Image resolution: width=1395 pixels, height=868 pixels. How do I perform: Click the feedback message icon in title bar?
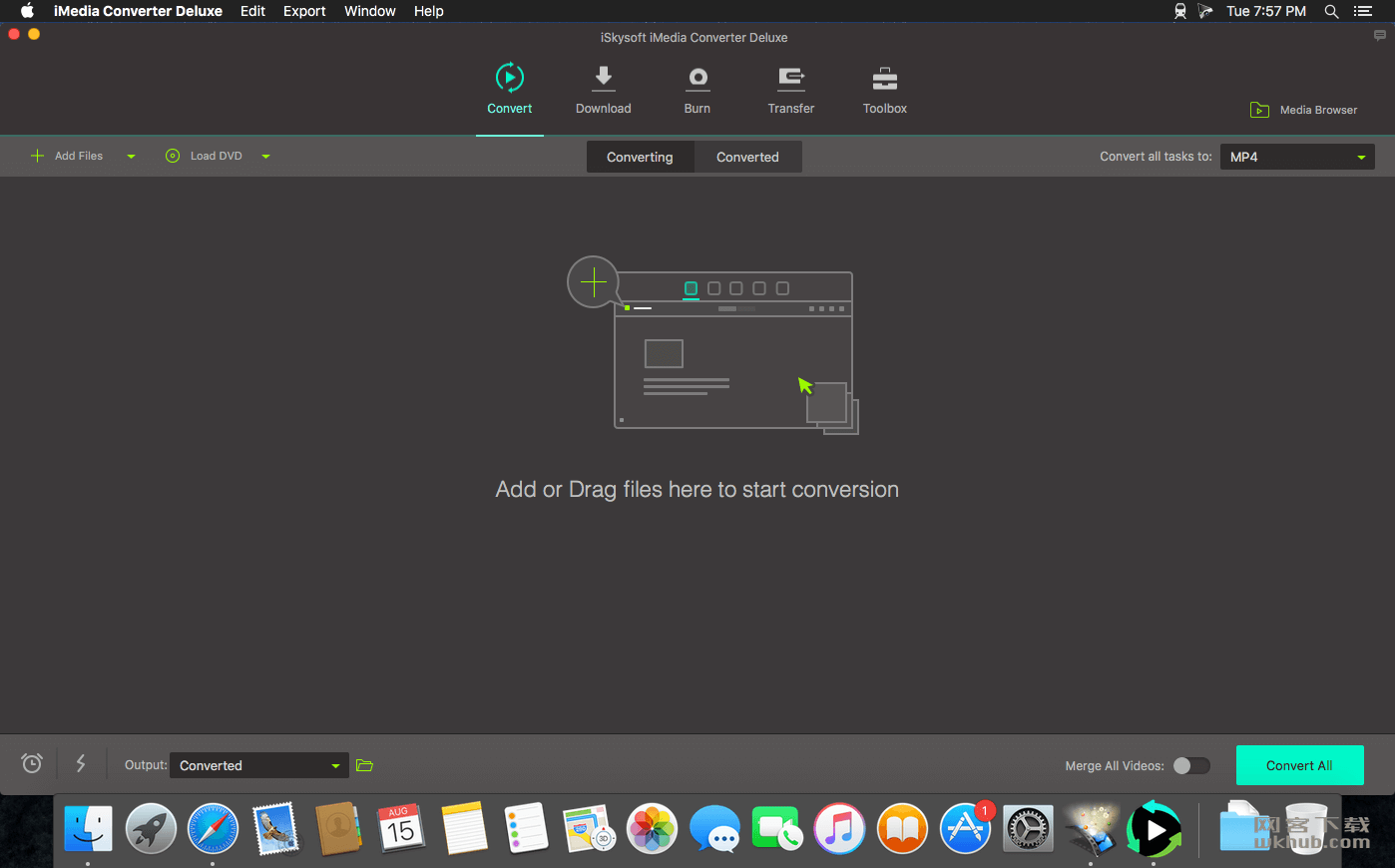pos(1379,36)
